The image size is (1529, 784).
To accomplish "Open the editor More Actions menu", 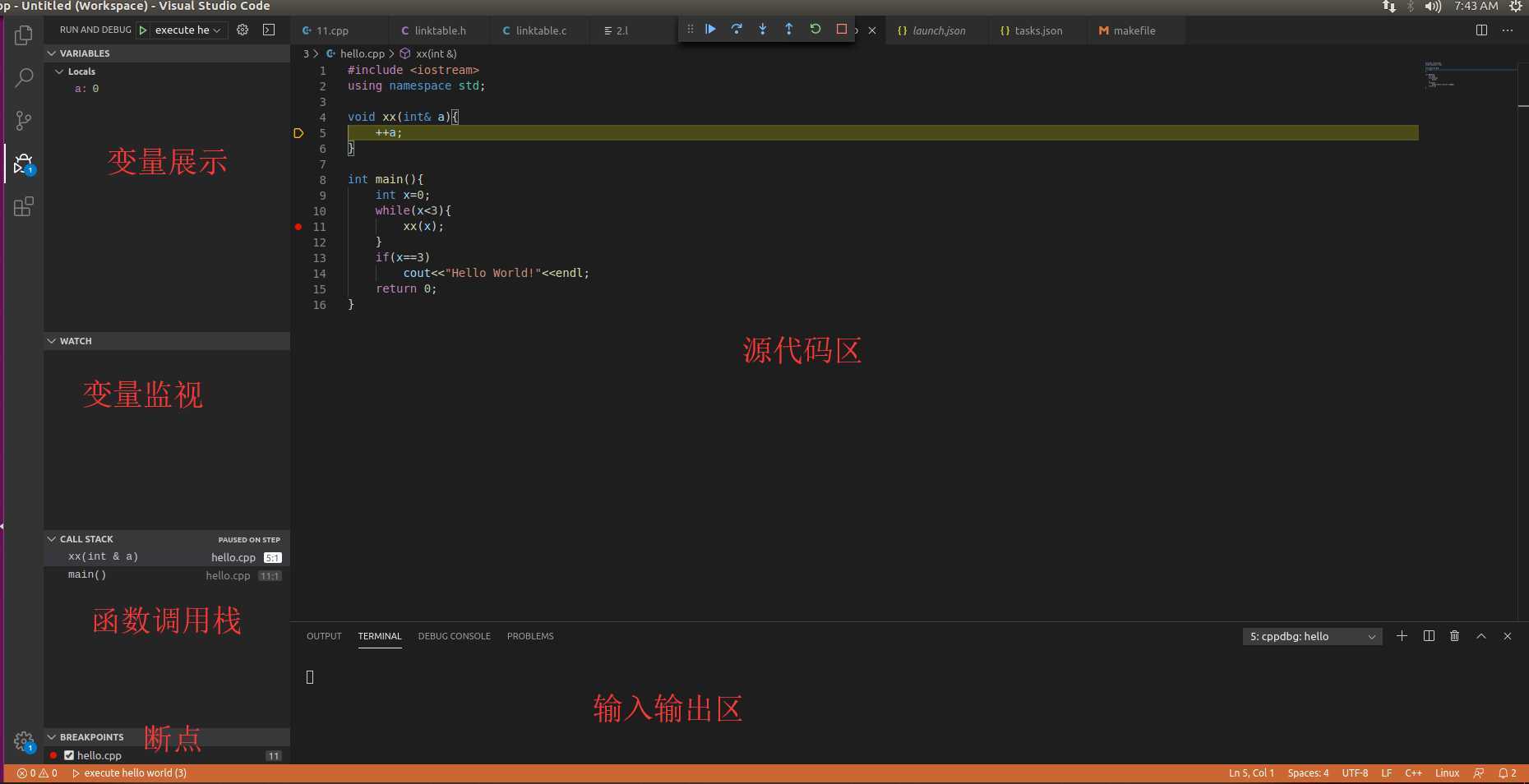I will click(1507, 30).
